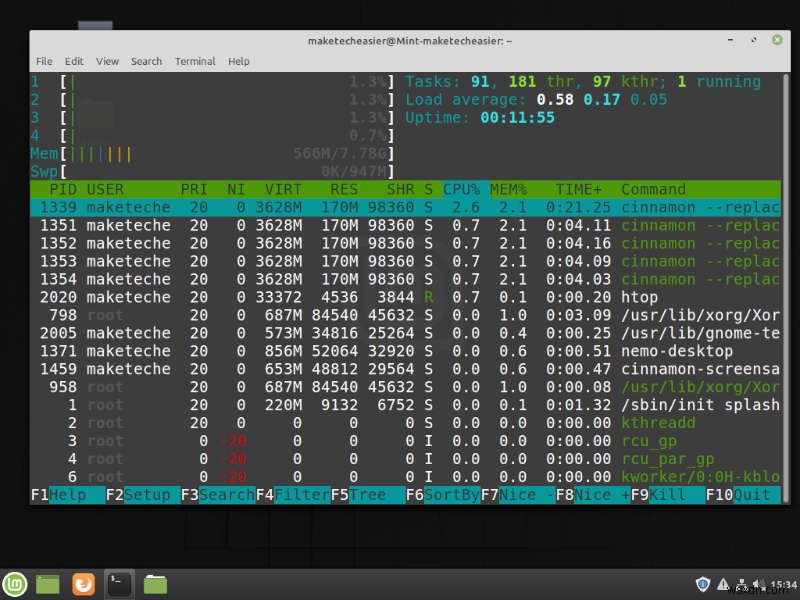Open the Terminal menu in menu bar

coord(195,61)
